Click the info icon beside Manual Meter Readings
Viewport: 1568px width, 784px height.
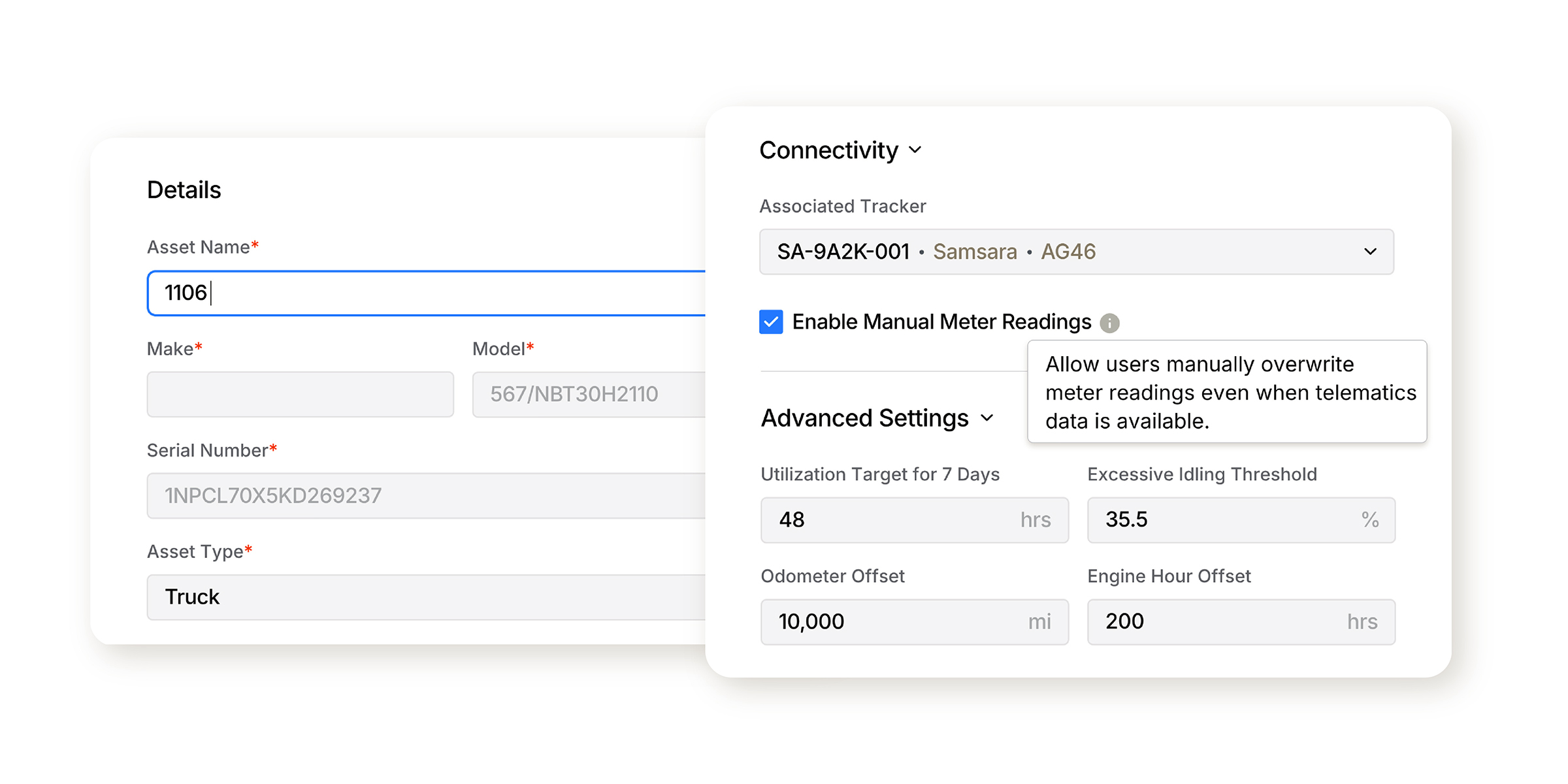(x=1109, y=323)
